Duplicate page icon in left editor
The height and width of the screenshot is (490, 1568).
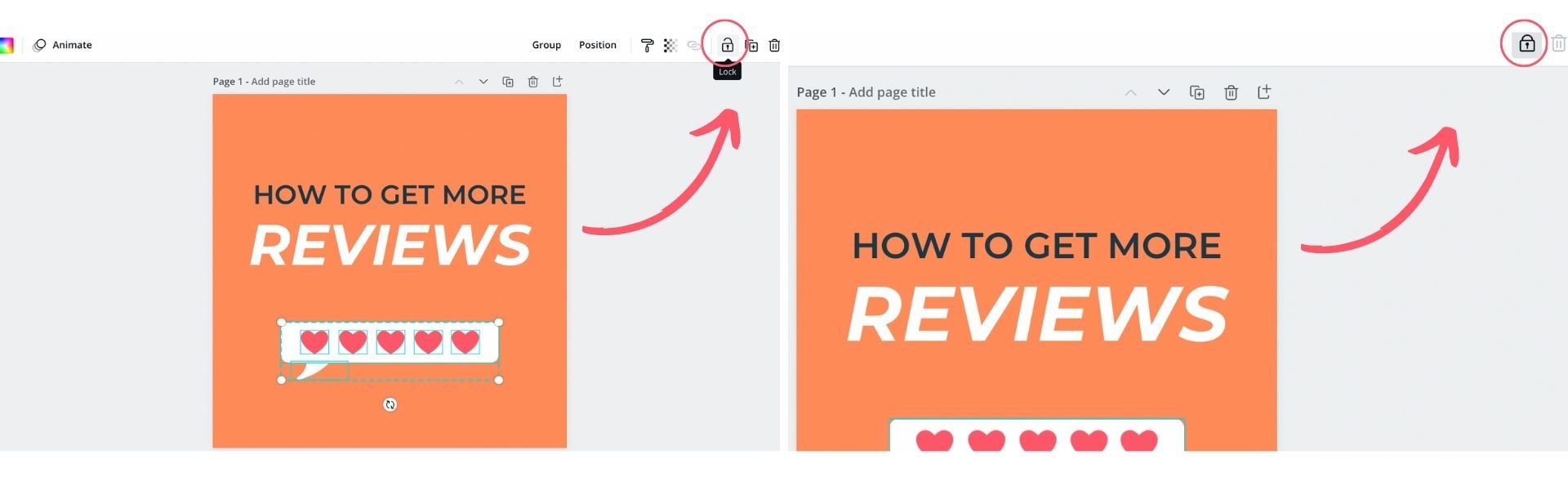(508, 82)
